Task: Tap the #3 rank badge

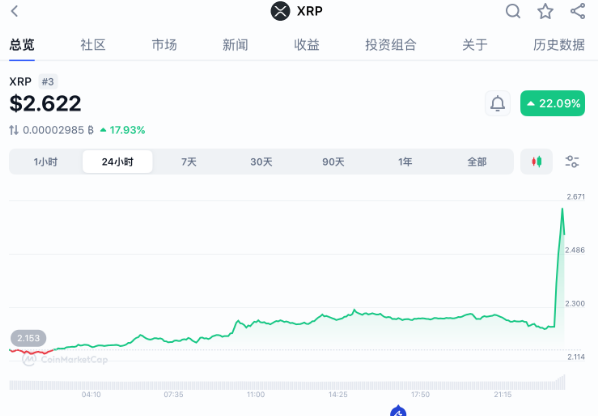Action: [x=48, y=81]
